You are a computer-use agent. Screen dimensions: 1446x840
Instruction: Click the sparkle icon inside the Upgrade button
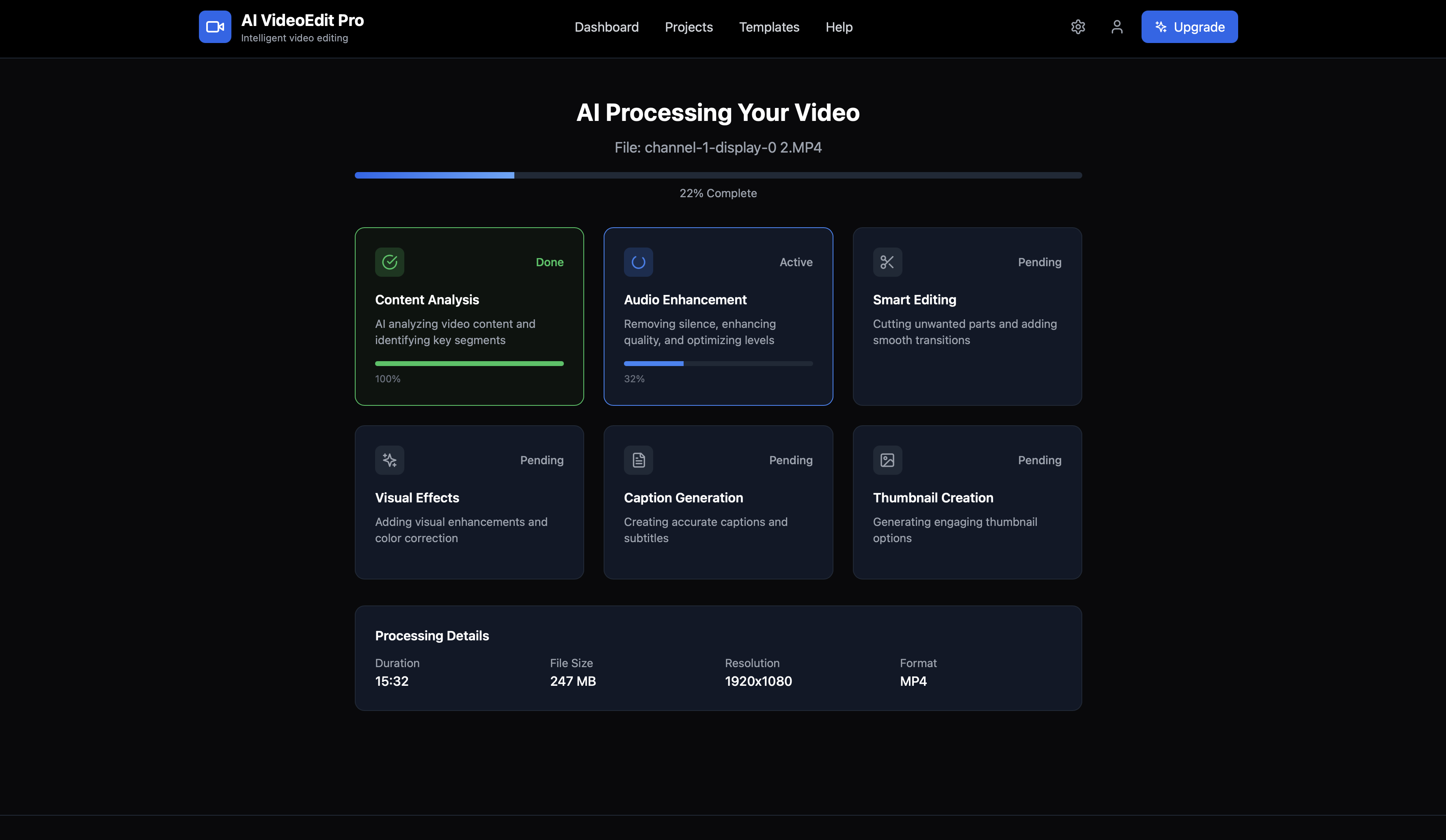(1161, 26)
